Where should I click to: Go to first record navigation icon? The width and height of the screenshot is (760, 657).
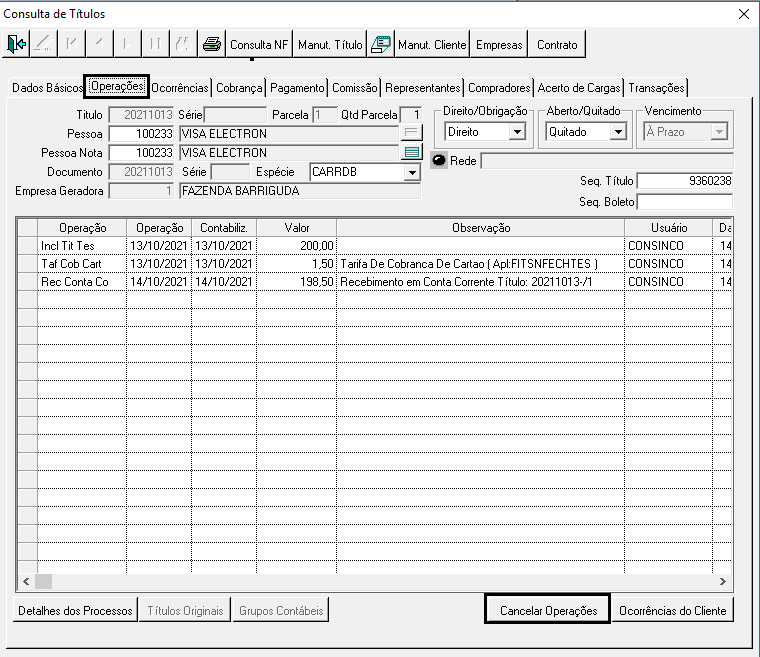(x=71, y=44)
